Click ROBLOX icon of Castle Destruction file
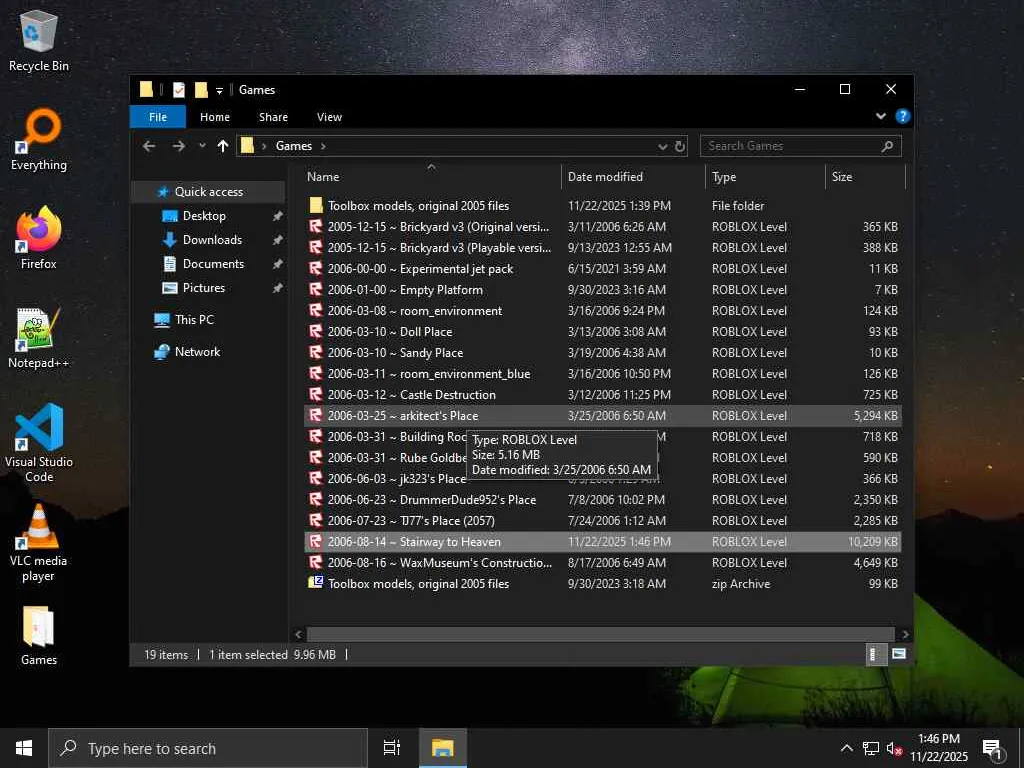 pos(315,394)
